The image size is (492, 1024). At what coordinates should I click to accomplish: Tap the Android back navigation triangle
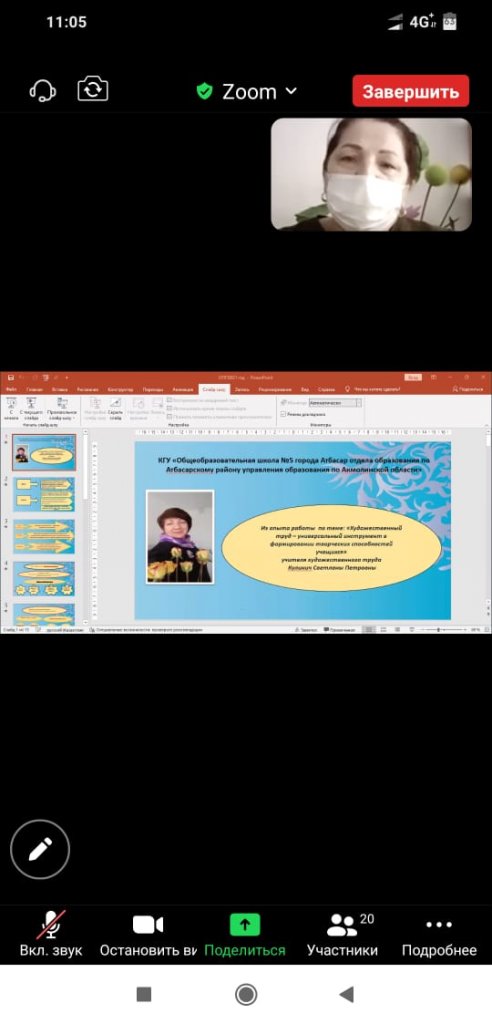(x=346, y=995)
